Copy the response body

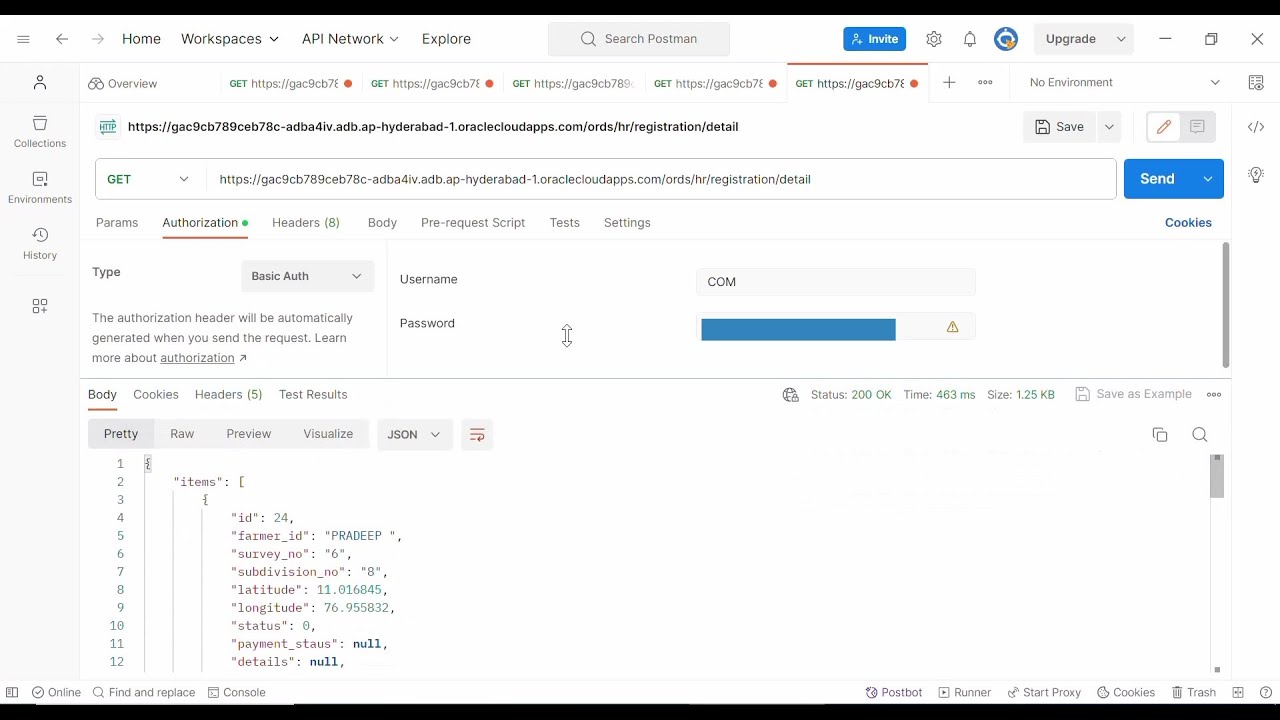coord(1160,435)
